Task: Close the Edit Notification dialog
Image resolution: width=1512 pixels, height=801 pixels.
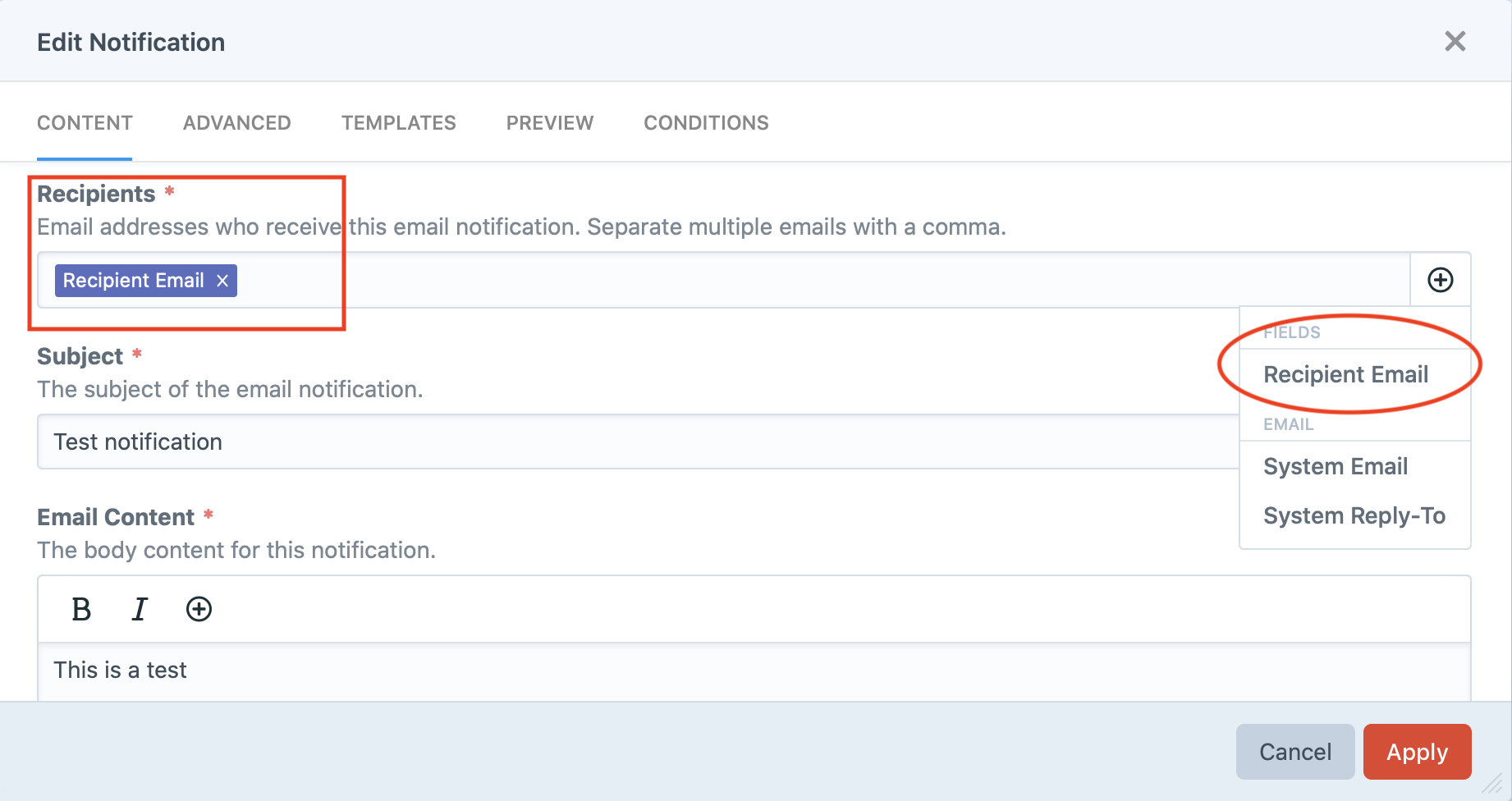Action: 1455,41
